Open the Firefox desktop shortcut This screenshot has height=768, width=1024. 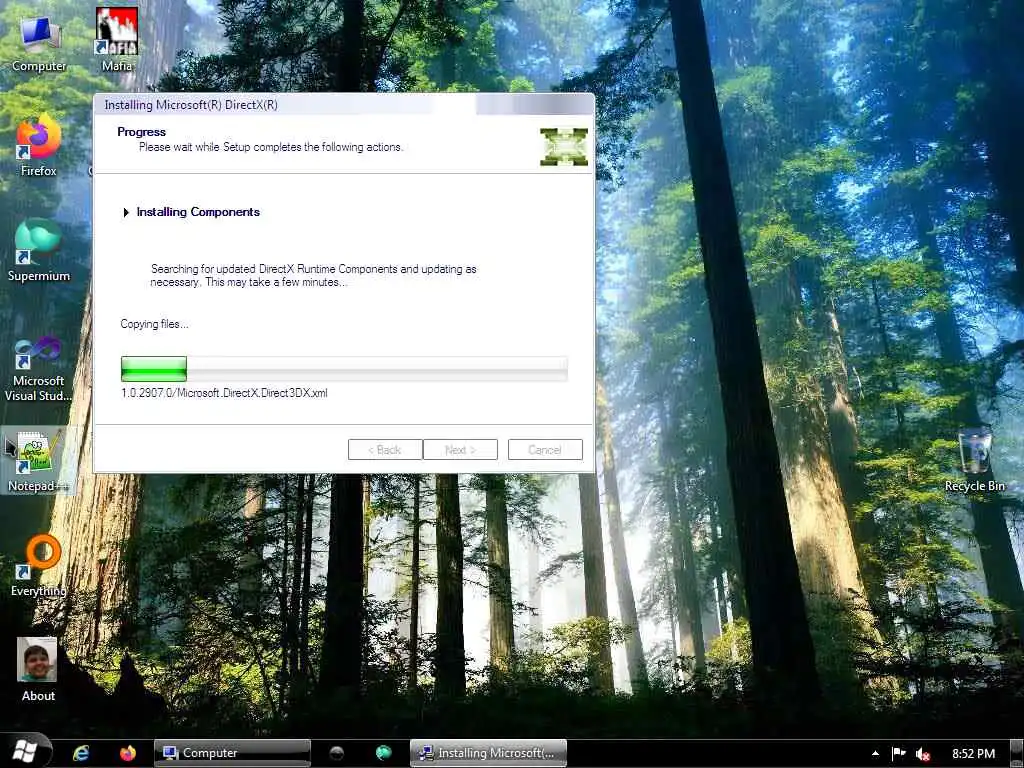point(39,145)
